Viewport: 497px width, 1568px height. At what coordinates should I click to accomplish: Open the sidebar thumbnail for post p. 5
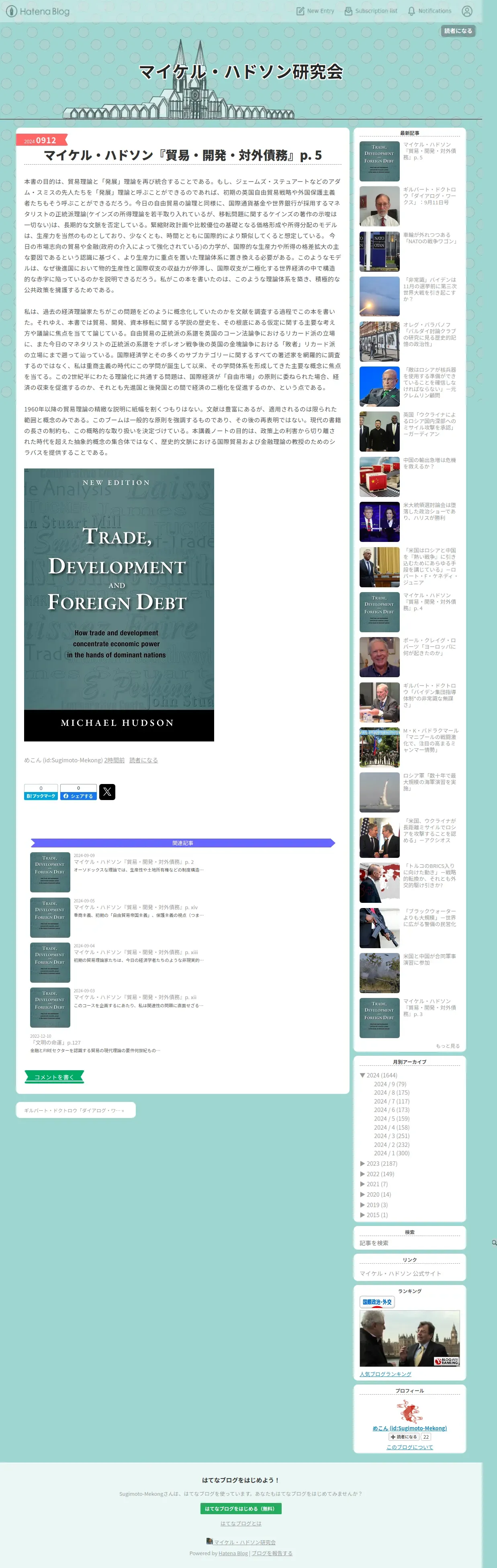point(379,161)
